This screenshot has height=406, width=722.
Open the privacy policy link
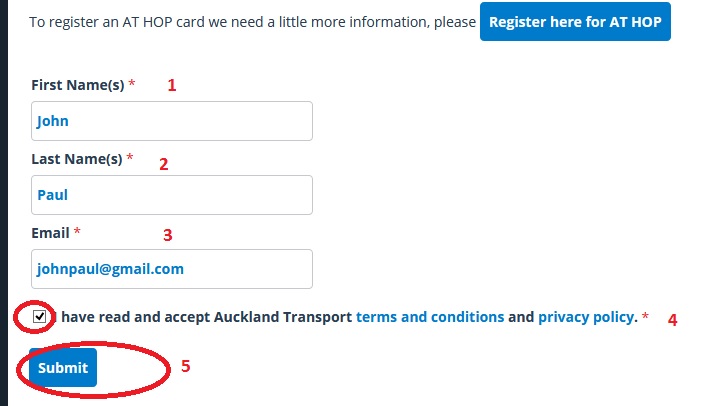tap(586, 317)
